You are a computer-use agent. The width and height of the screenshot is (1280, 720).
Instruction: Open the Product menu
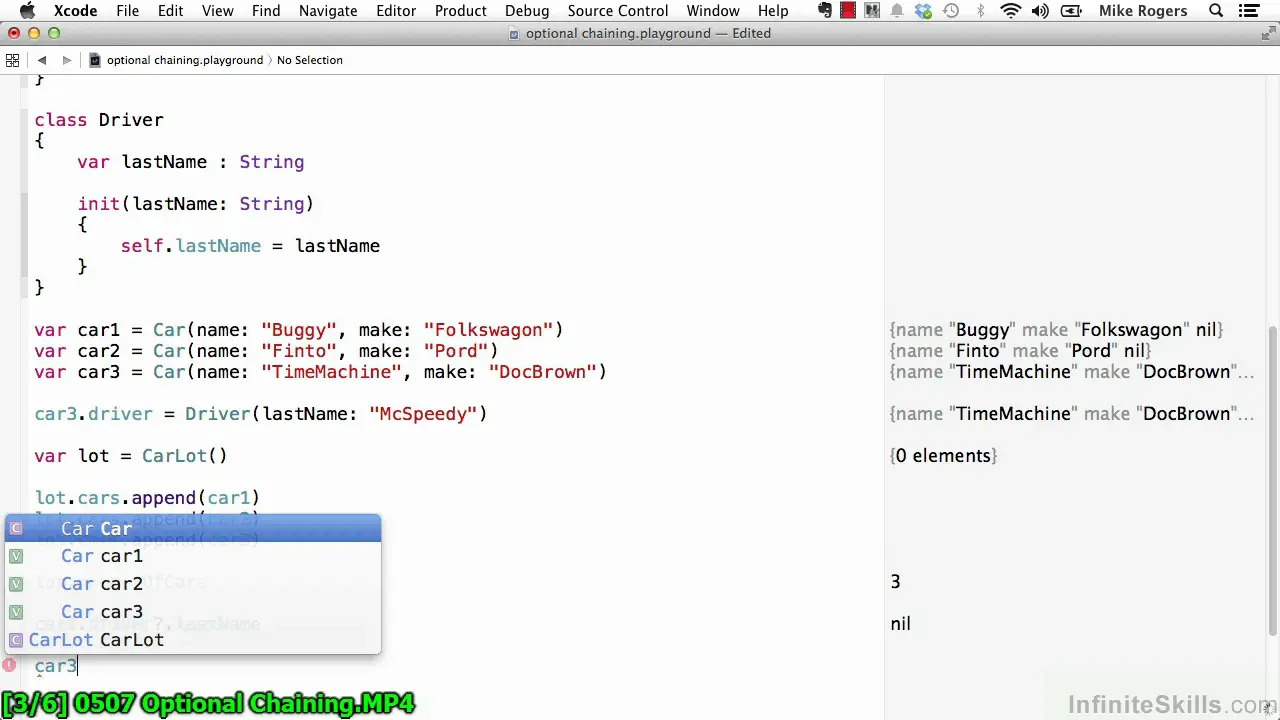[460, 11]
